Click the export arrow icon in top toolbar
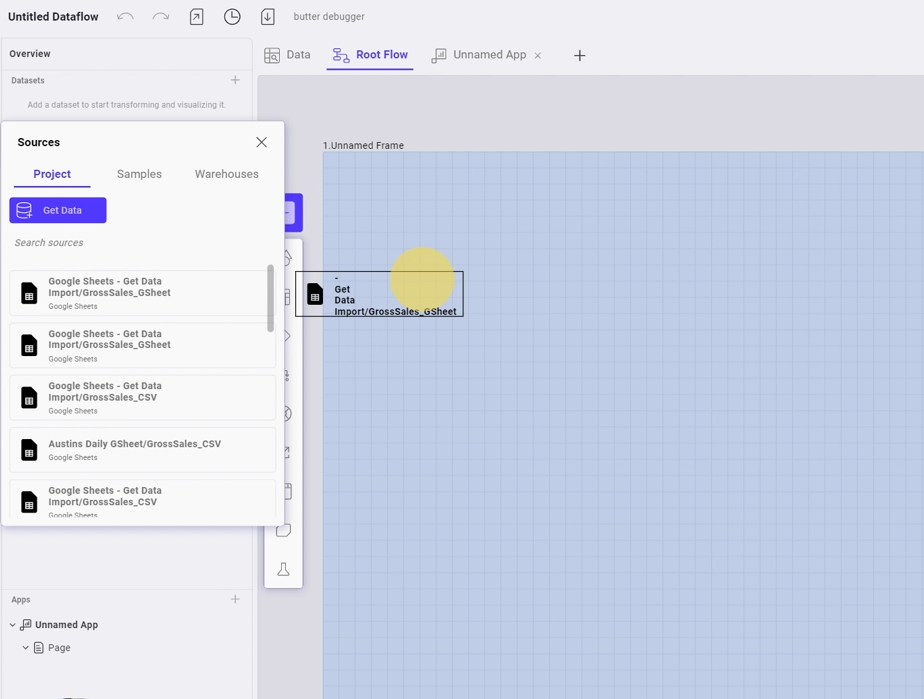The image size is (924, 699). (196, 17)
